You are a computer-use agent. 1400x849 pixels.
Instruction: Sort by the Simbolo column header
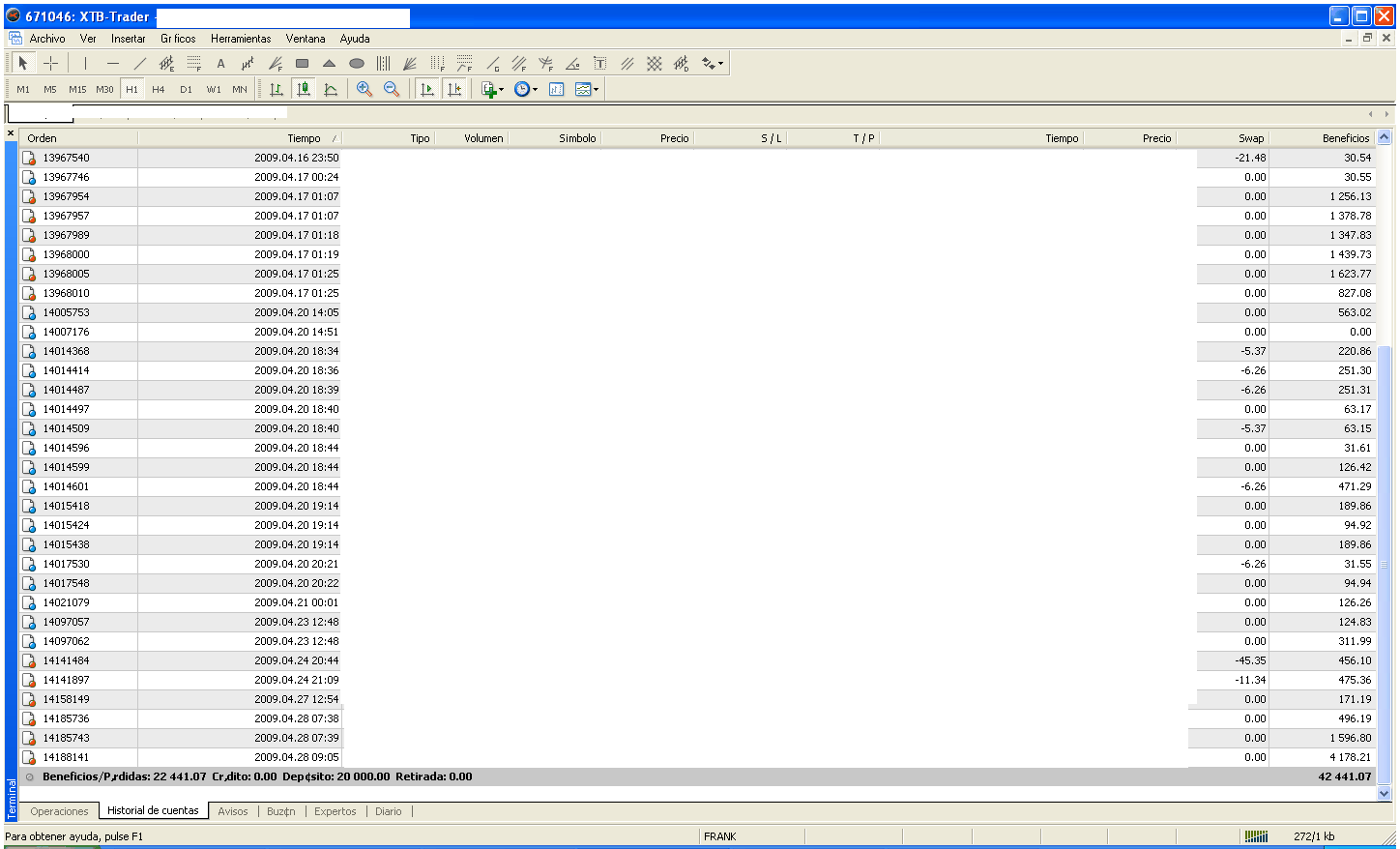click(555, 138)
